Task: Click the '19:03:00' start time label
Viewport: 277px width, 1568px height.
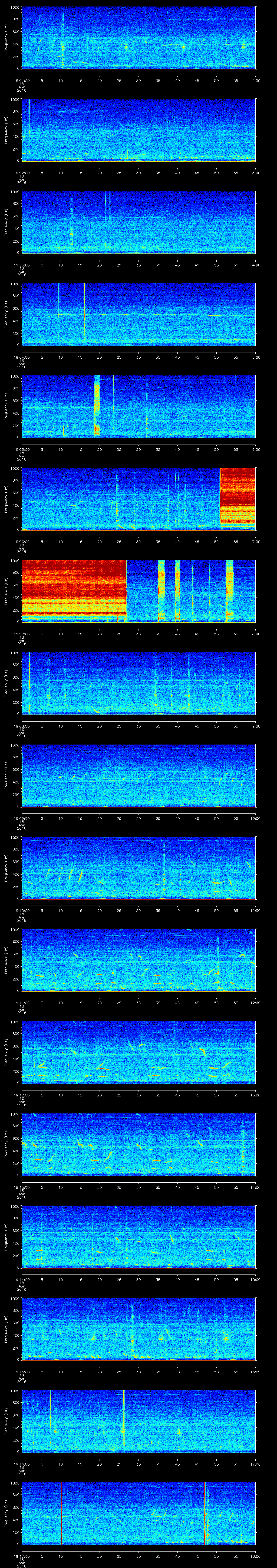Action: [x=21, y=264]
